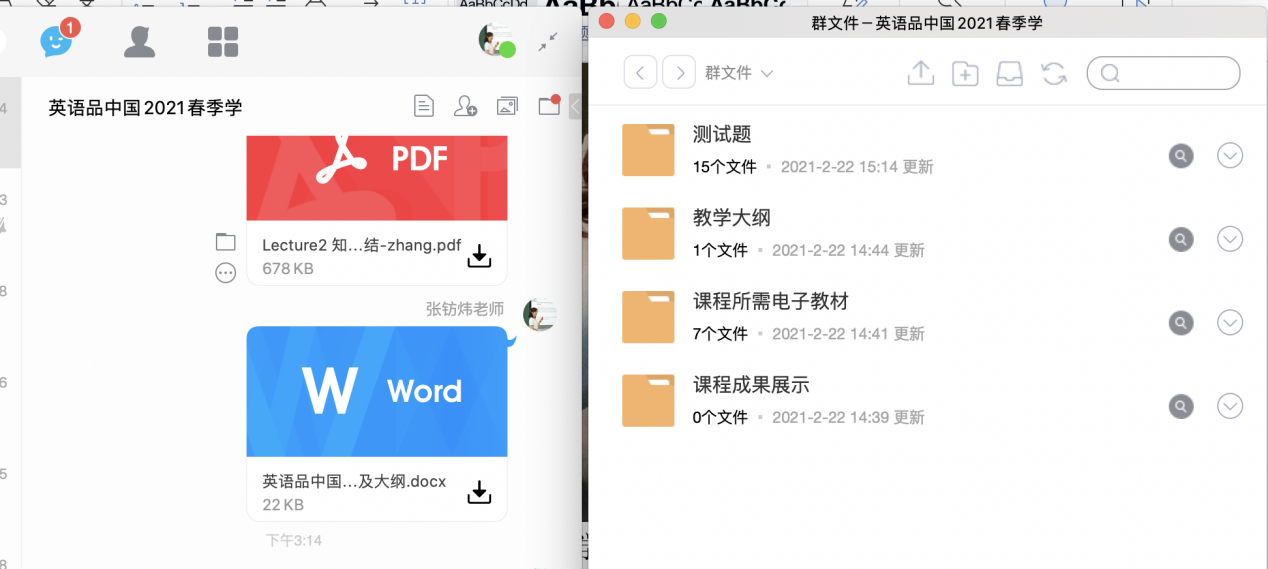Expand options for the 测试题 folder

[1230, 156]
